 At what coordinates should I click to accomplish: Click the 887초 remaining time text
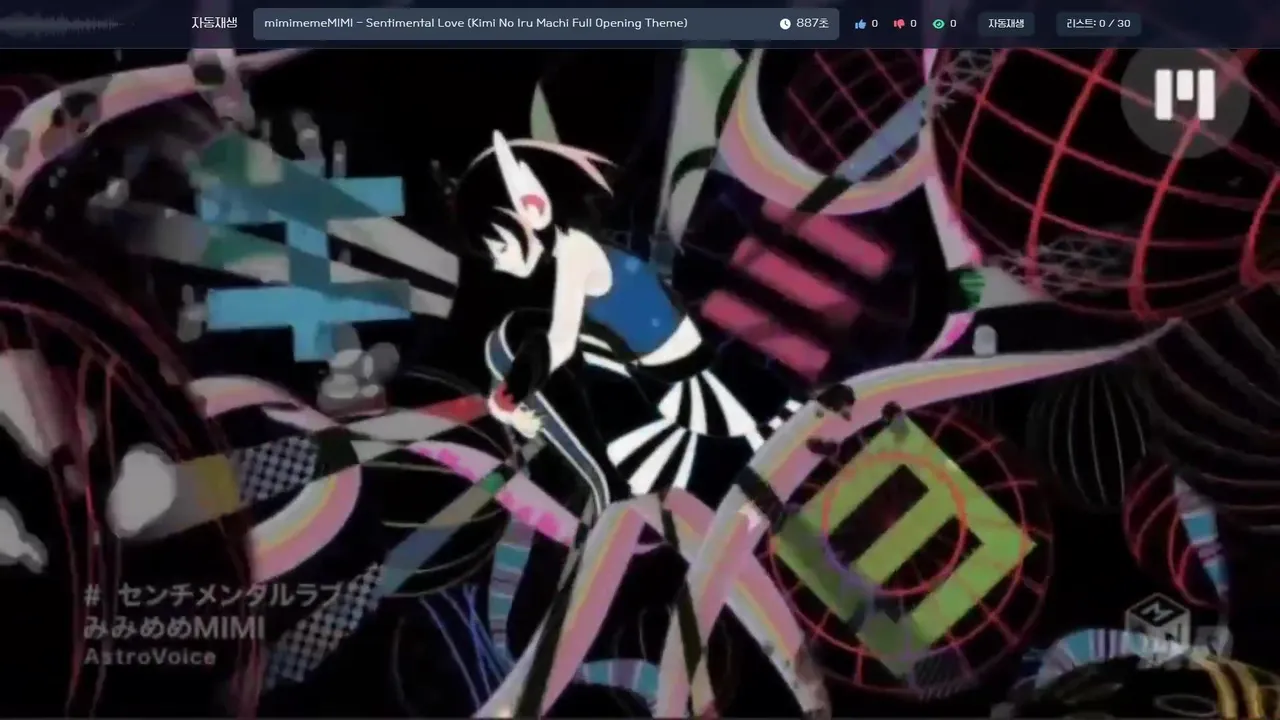point(812,24)
